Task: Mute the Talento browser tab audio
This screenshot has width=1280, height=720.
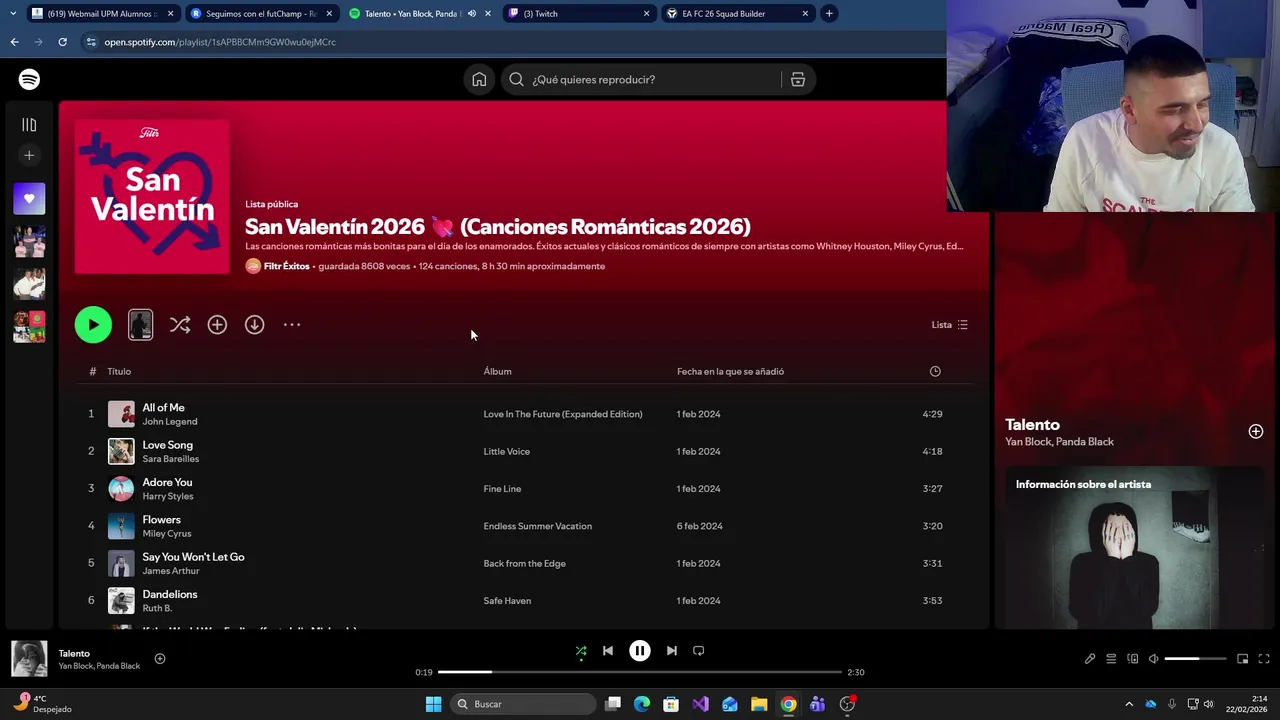Action: 472,14
